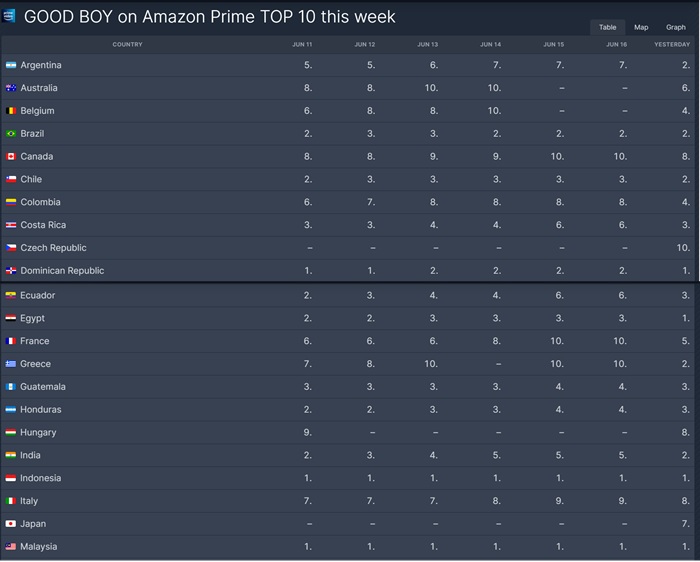Select the Table view tab
Viewport: 700px width, 562px height.
[608, 27]
